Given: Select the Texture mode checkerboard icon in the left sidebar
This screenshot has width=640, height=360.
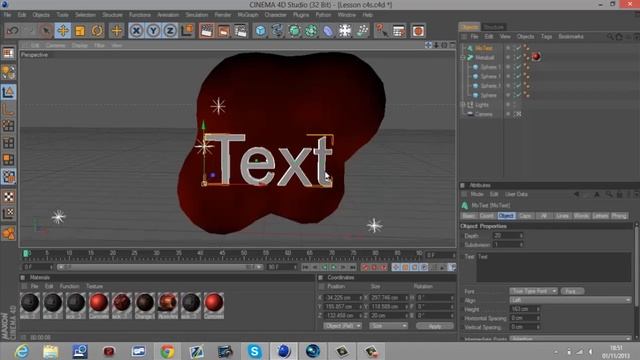Looking at the screenshot, I should pos(9,196).
